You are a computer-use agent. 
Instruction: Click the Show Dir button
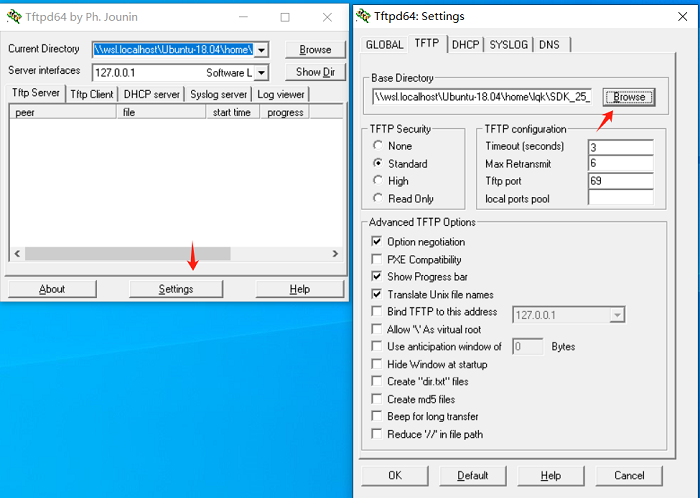pyautogui.click(x=315, y=72)
